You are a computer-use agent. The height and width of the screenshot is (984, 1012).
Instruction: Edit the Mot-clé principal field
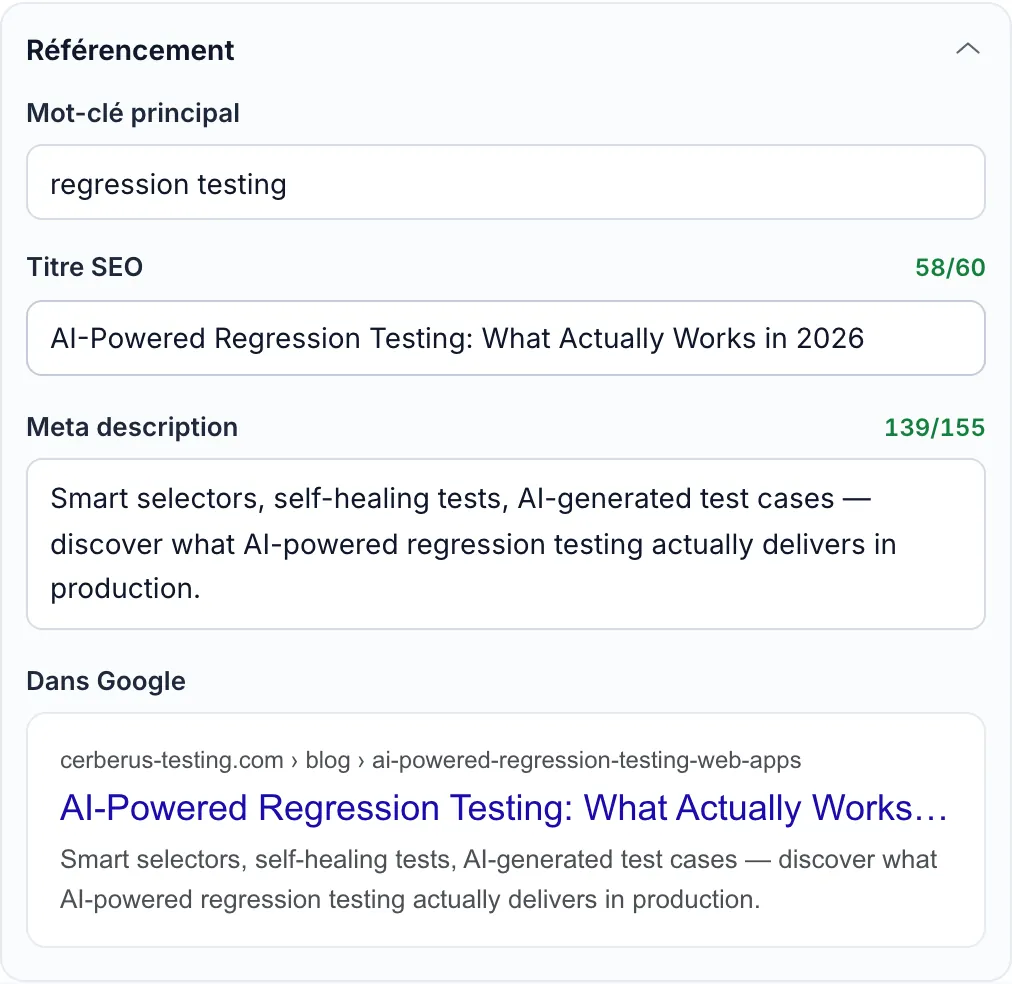pos(505,182)
